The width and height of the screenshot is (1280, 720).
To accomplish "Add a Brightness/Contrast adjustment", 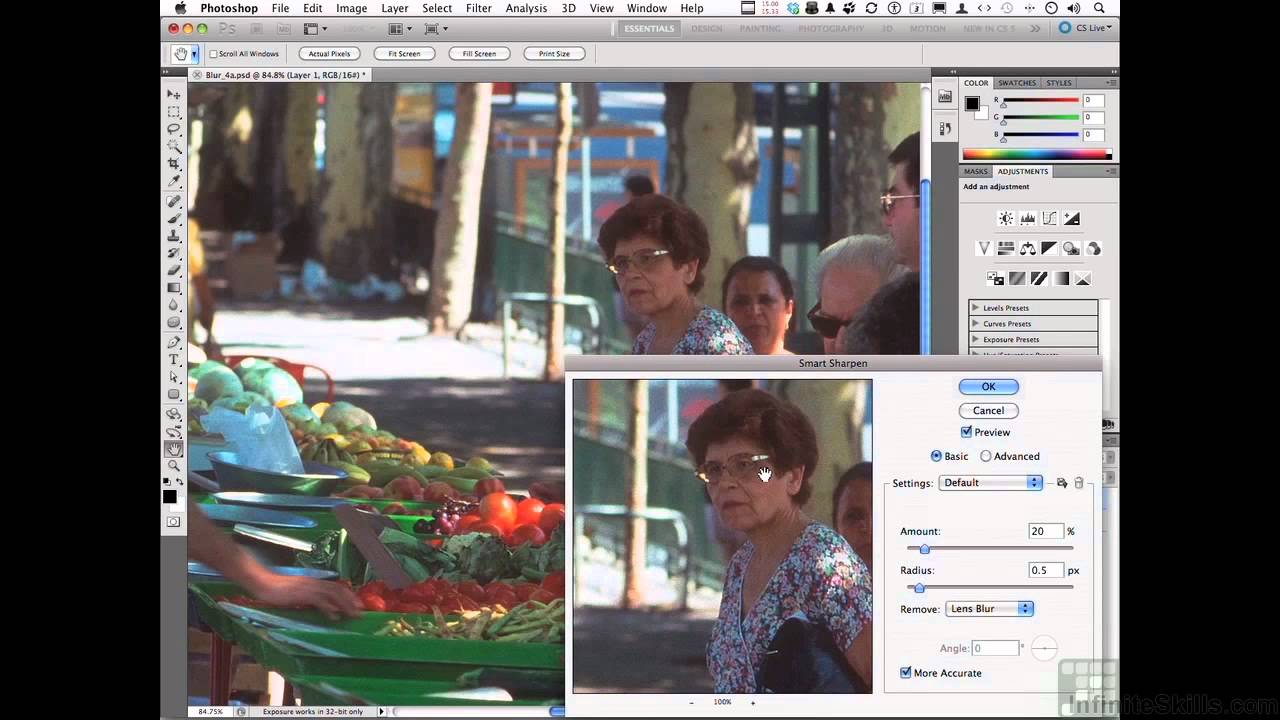I will (1006, 219).
